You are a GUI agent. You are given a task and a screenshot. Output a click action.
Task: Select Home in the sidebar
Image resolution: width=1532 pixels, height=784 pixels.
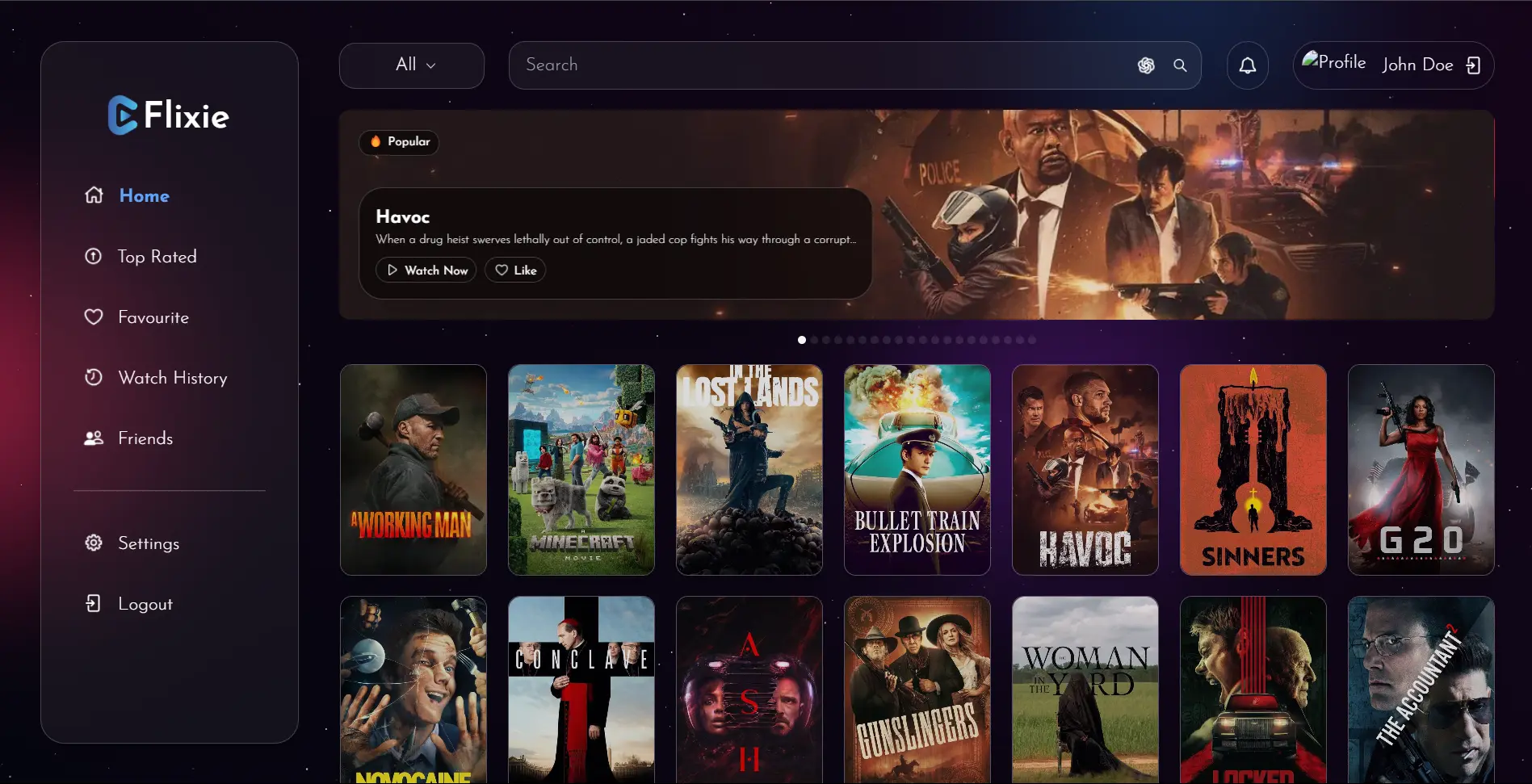(144, 195)
